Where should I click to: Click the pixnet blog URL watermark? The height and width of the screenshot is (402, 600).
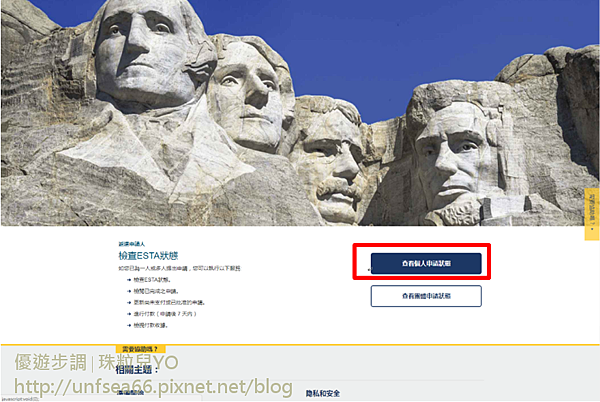153,386
